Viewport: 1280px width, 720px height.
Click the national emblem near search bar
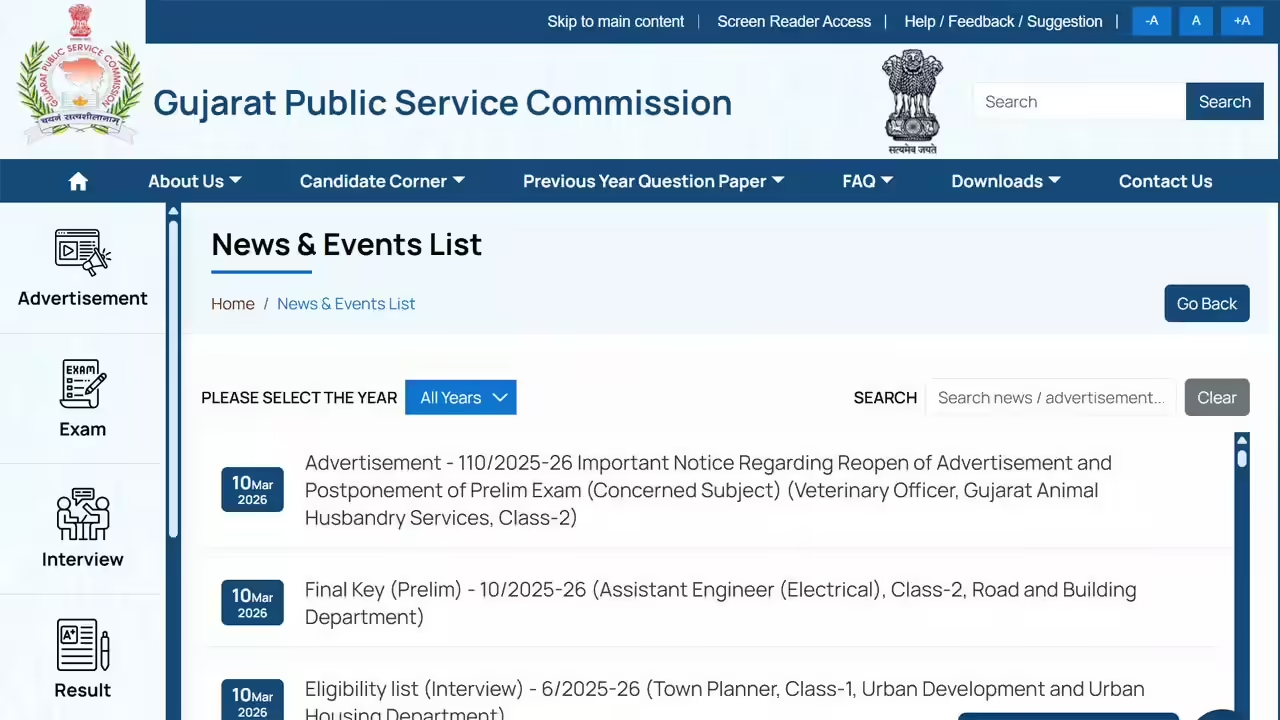[x=912, y=100]
